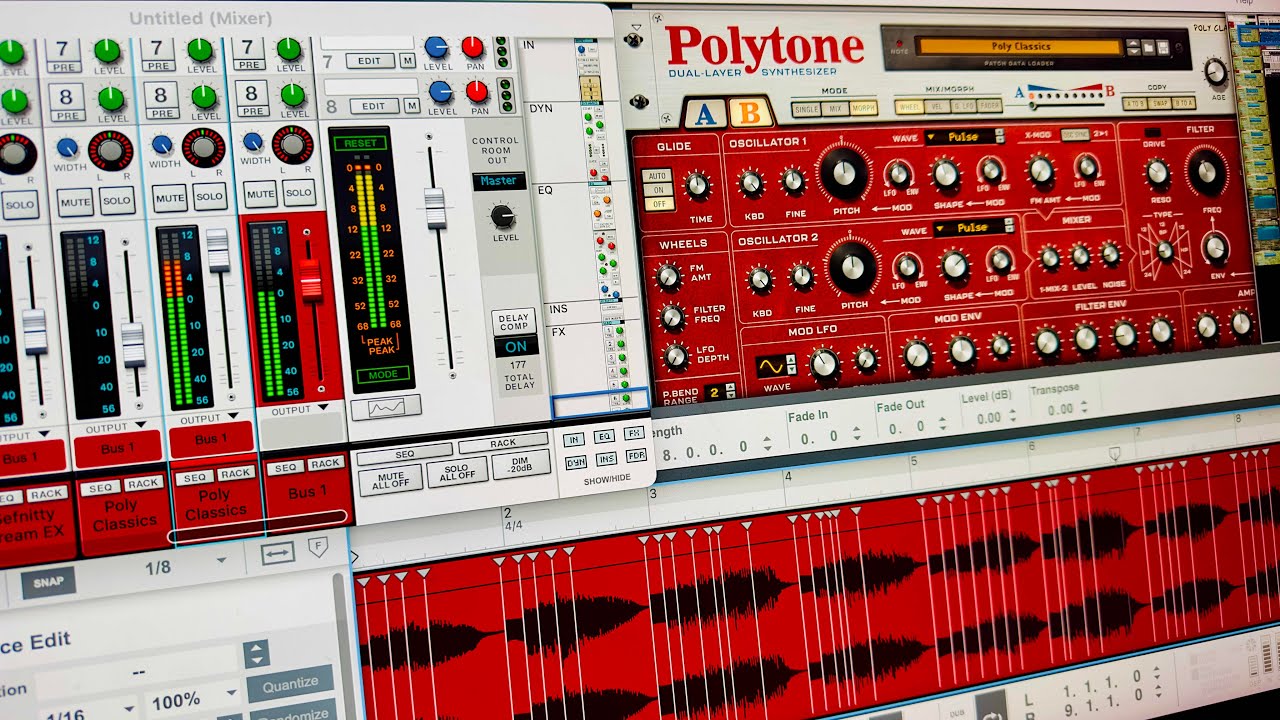Click the Mod LFO waveform display

point(771,366)
